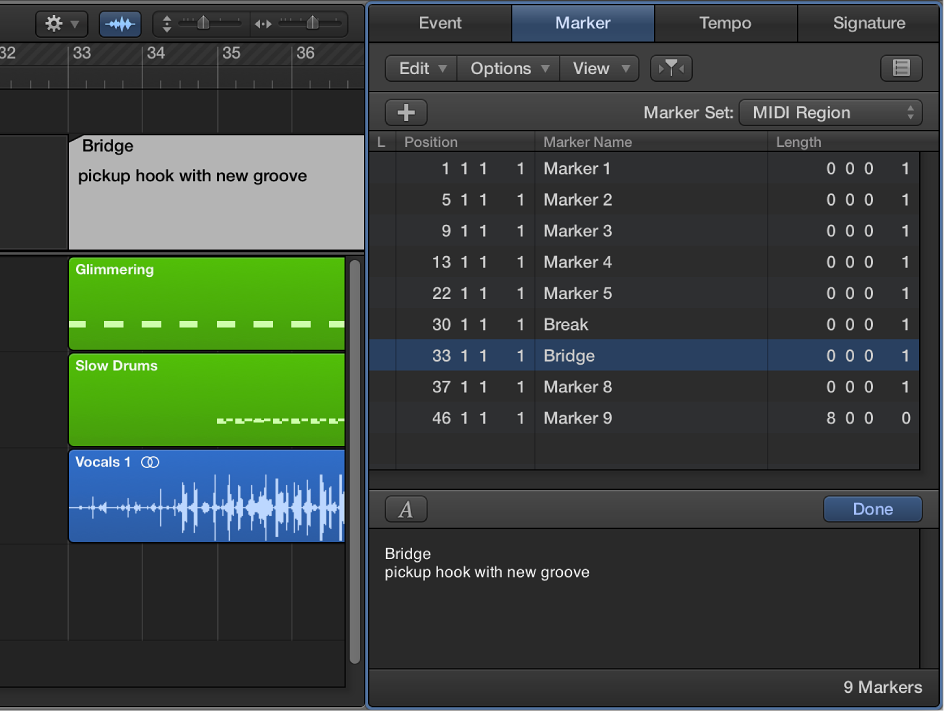
Task: Select the Break marker row in the list
Action: tap(643, 325)
